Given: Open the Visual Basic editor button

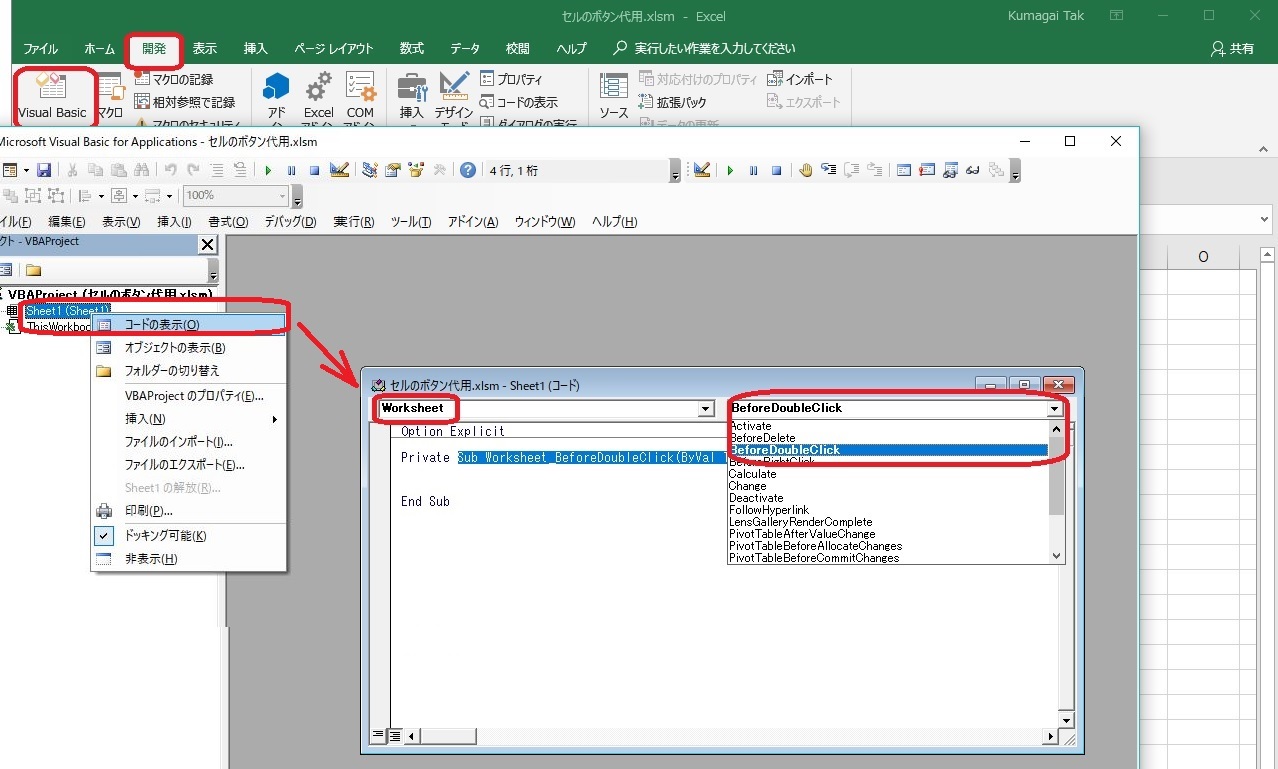Looking at the screenshot, I should tap(53, 96).
